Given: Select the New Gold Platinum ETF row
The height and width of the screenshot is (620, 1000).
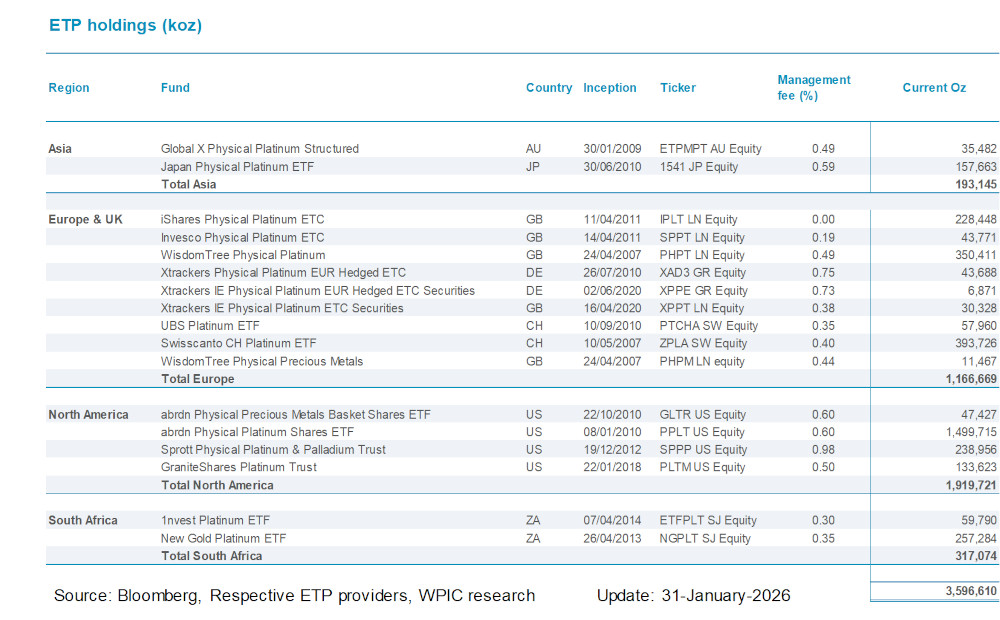Looking at the screenshot, I should point(222,538).
